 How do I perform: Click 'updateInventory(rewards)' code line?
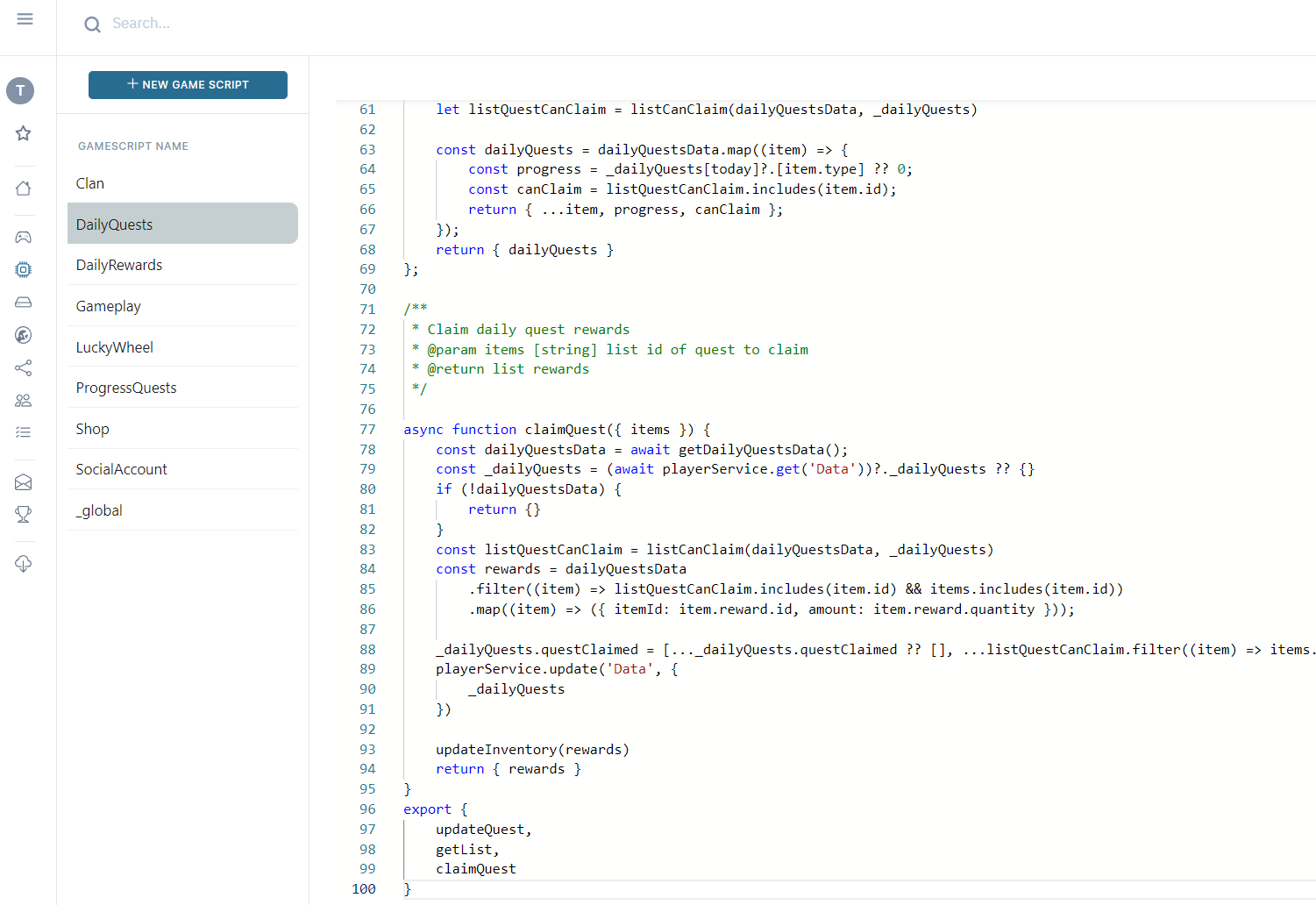click(x=532, y=750)
